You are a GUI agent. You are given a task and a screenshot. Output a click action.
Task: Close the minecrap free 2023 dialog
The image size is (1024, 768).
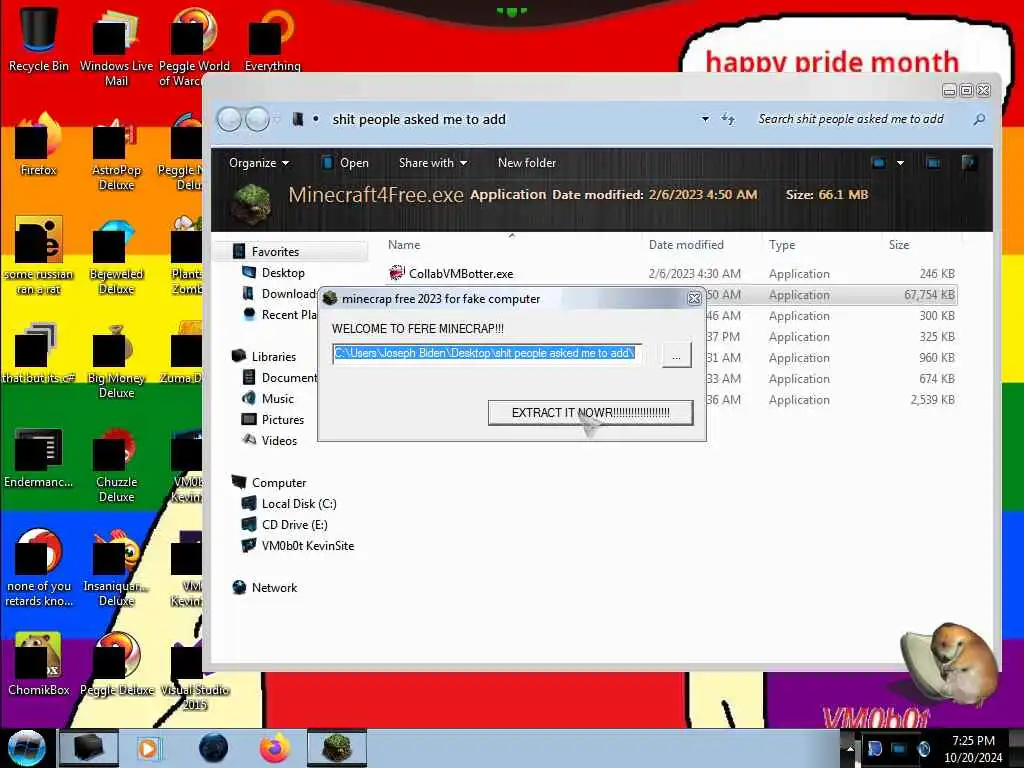point(694,298)
